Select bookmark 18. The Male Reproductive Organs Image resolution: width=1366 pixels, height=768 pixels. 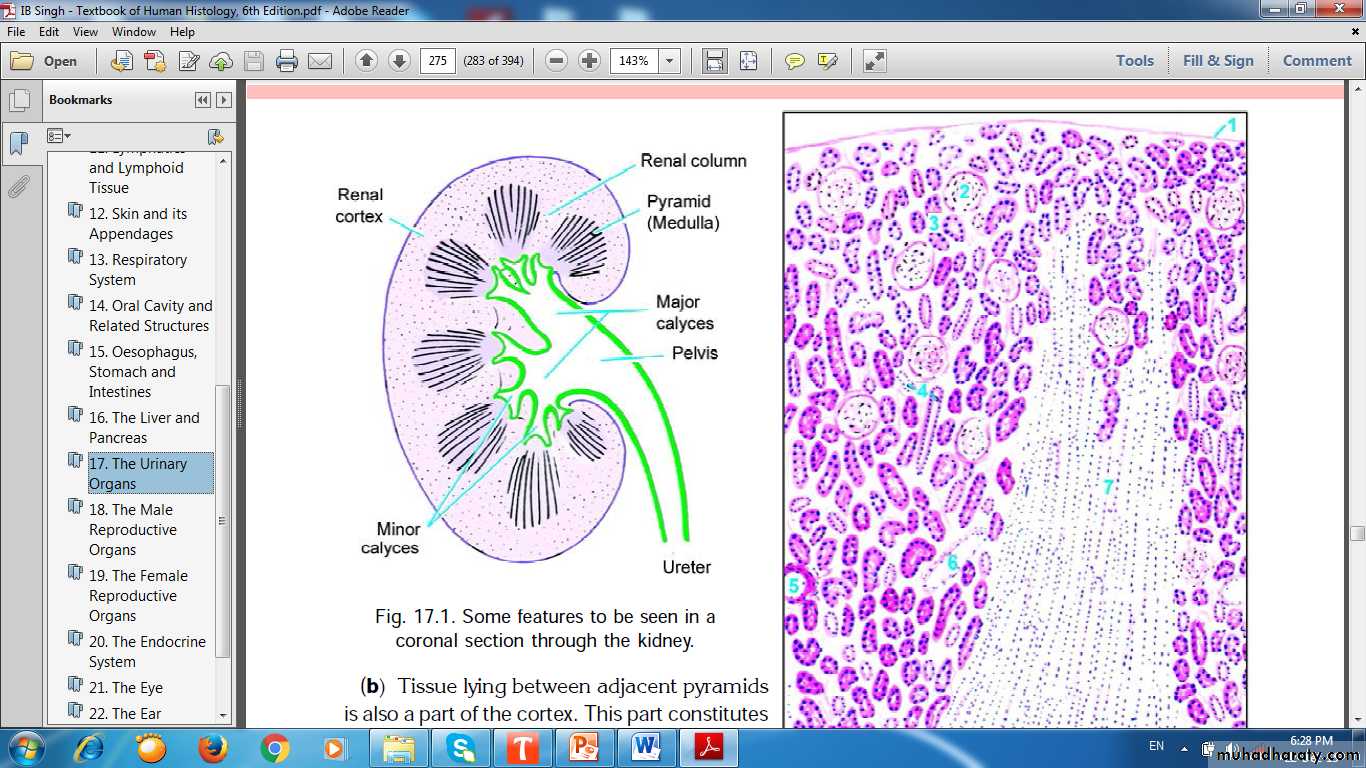(x=133, y=529)
